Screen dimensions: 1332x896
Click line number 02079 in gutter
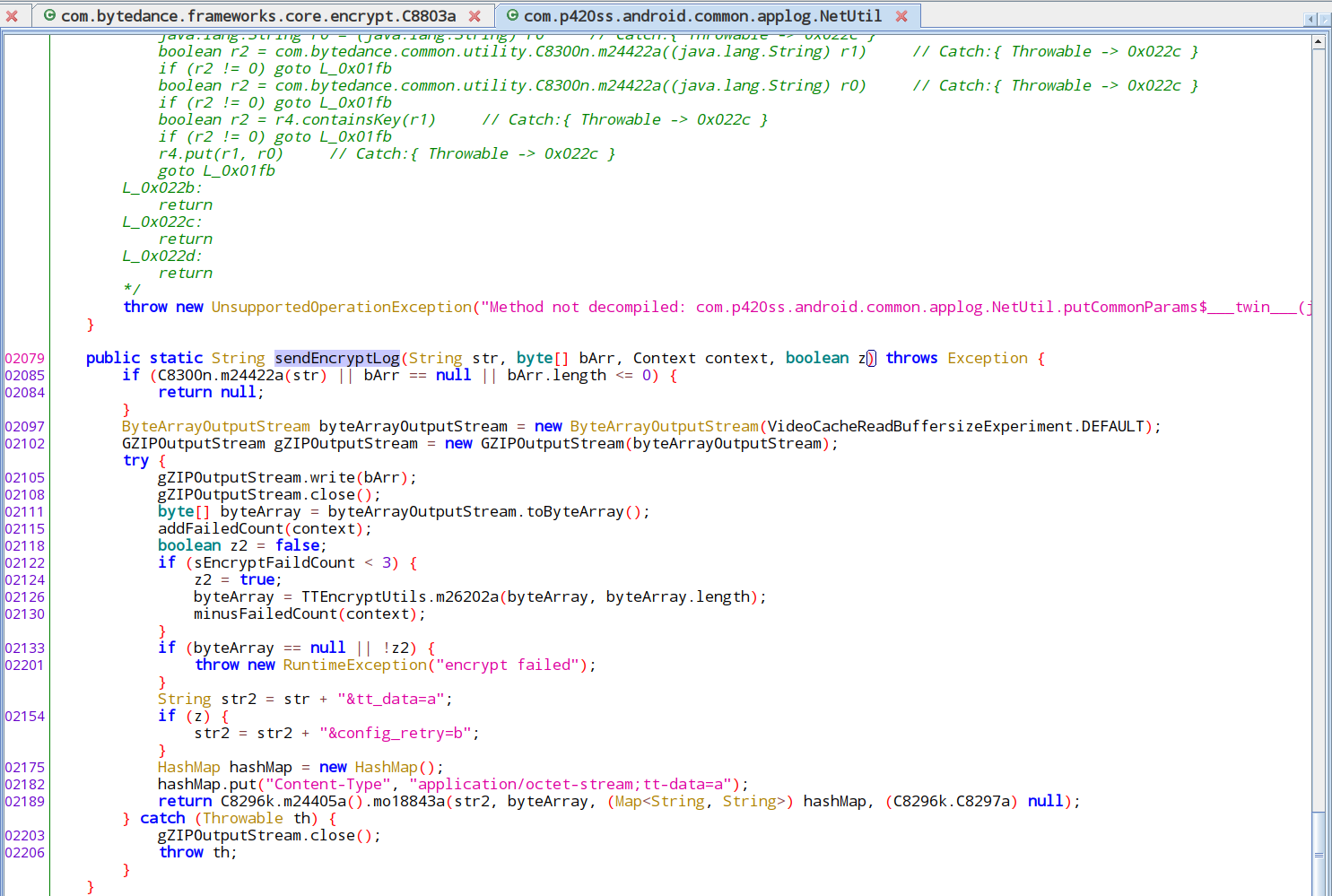pyautogui.click(x=24, y=358)
